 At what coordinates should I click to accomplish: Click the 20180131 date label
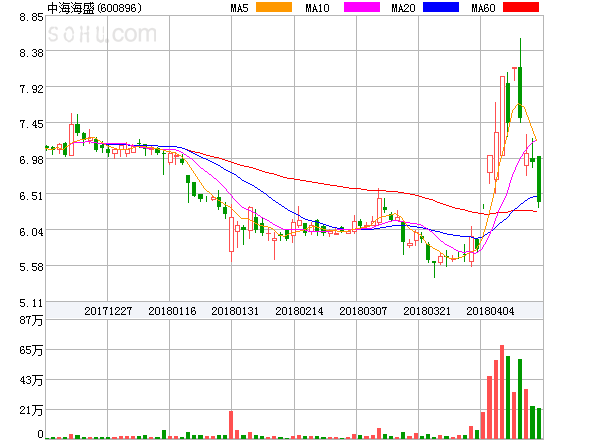(x=235, y=311)
